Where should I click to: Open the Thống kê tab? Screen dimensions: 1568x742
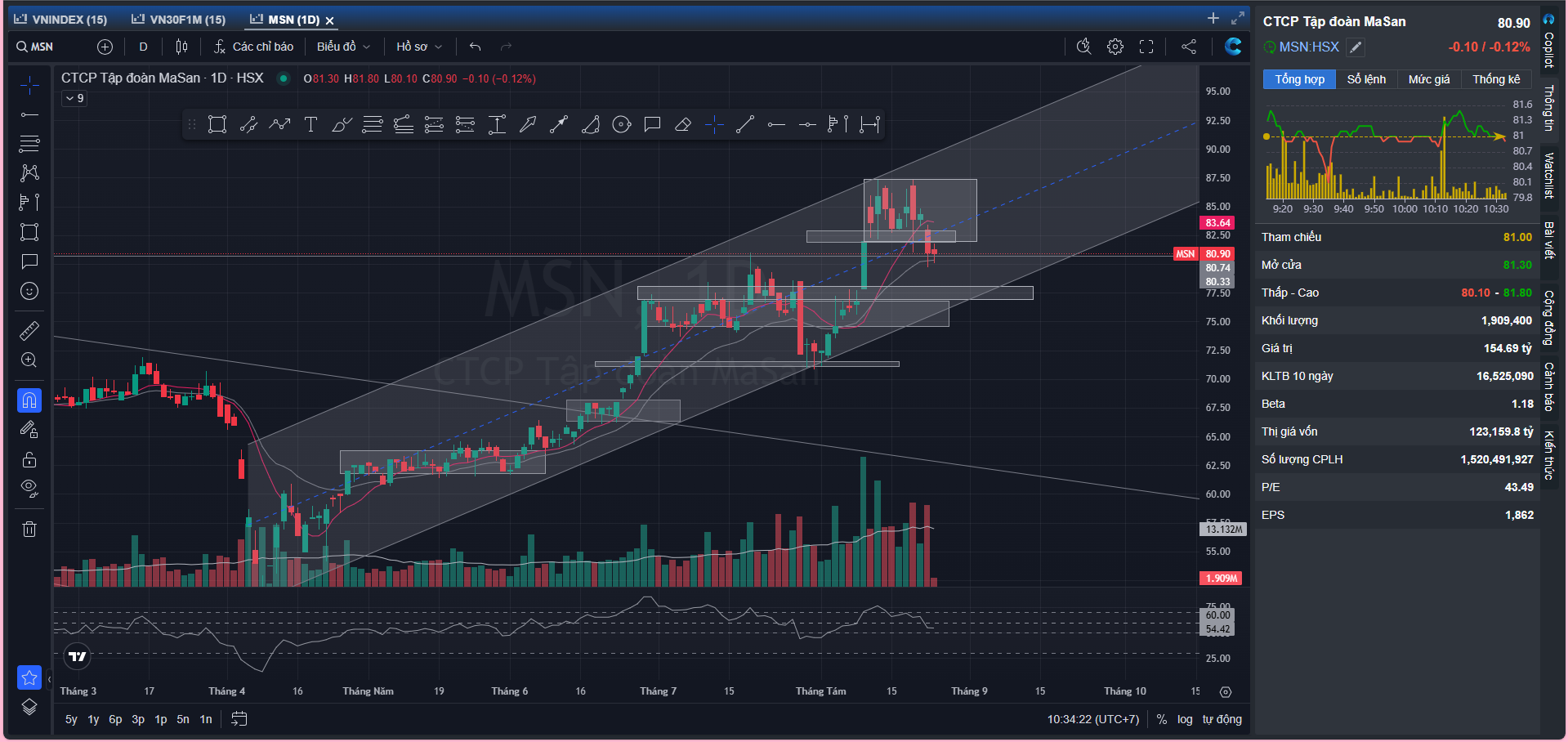point(1497,79)
